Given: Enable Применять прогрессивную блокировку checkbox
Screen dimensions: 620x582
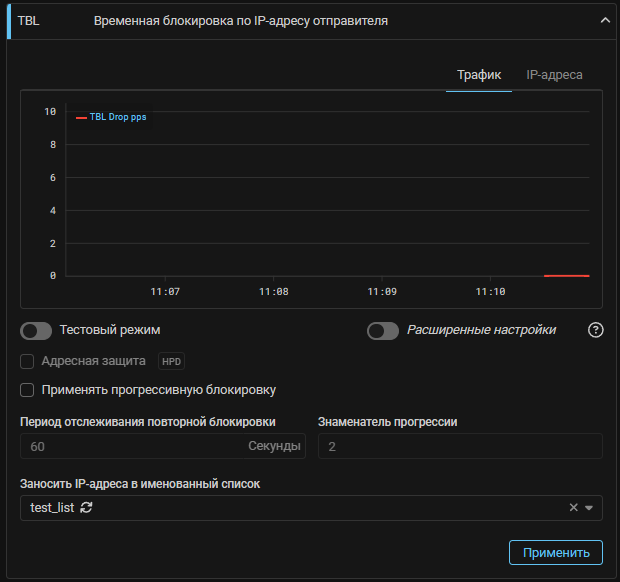Looking at the screenshot, I should (x=28, y=390).
